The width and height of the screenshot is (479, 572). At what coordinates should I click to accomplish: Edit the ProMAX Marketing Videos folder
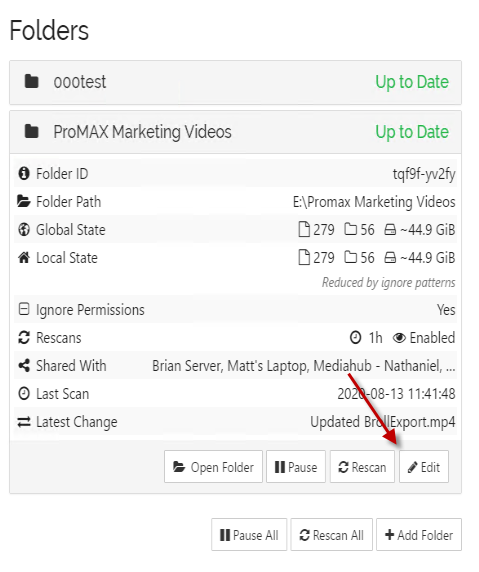click(x=424, y=467)
